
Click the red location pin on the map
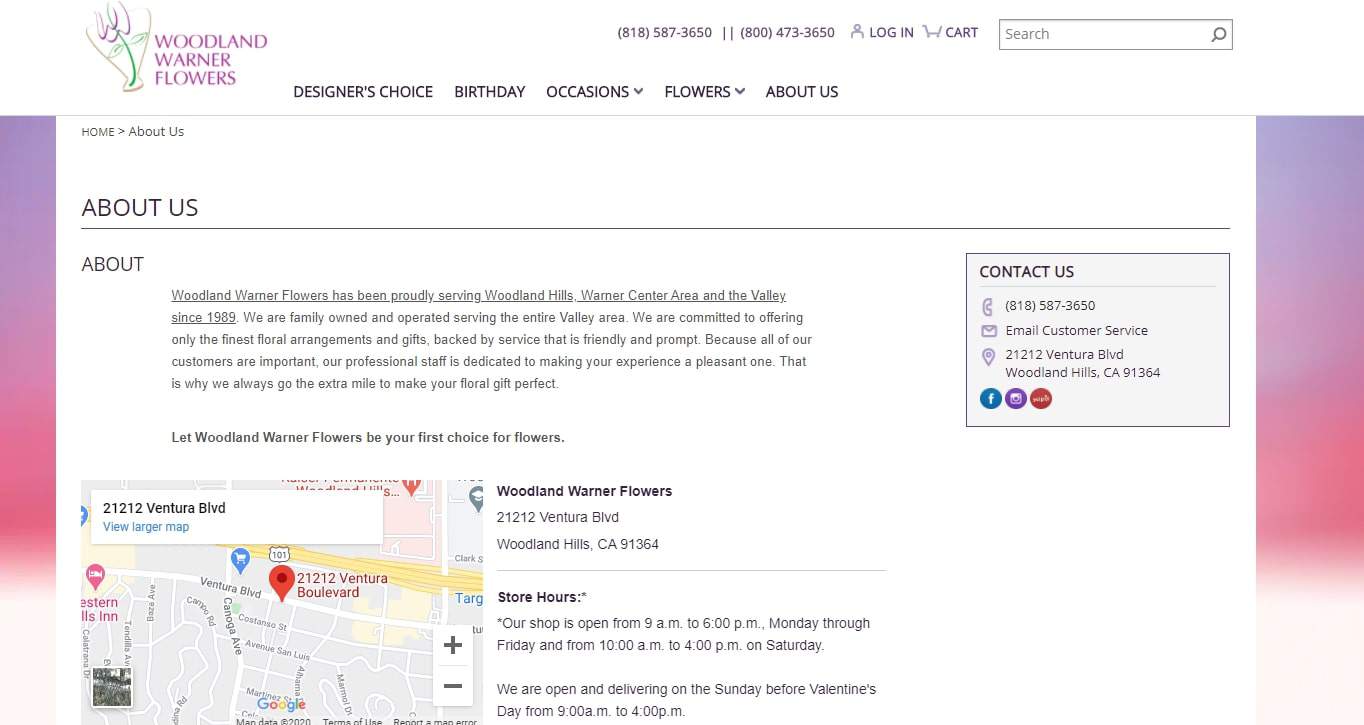(x=282, y=582)
